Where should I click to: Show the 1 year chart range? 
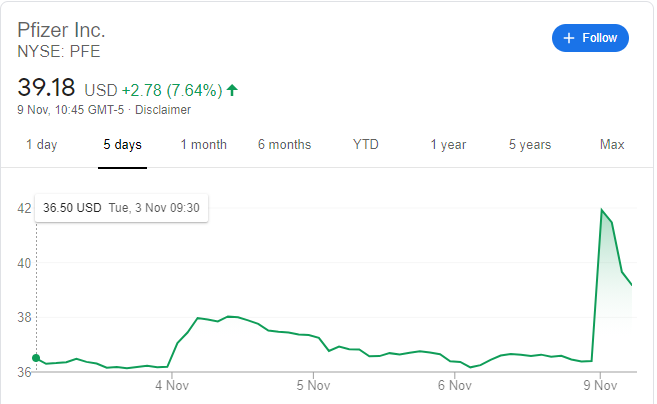(x=448, y=145)
